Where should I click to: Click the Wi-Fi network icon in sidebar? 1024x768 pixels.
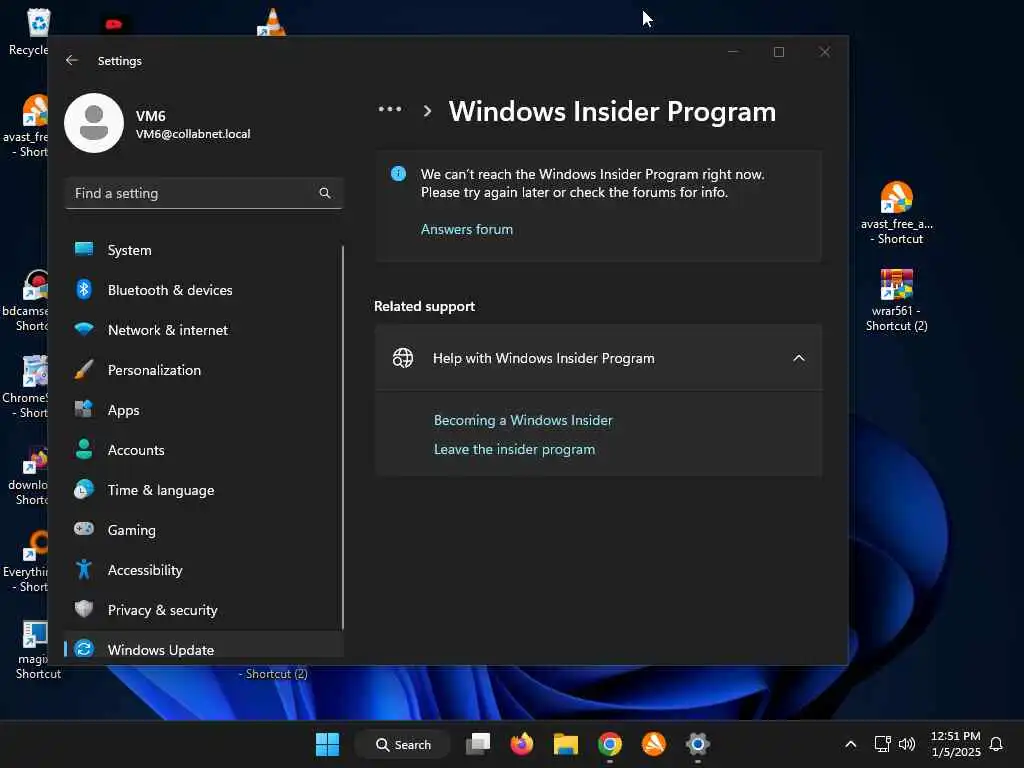tap(84, 329)
